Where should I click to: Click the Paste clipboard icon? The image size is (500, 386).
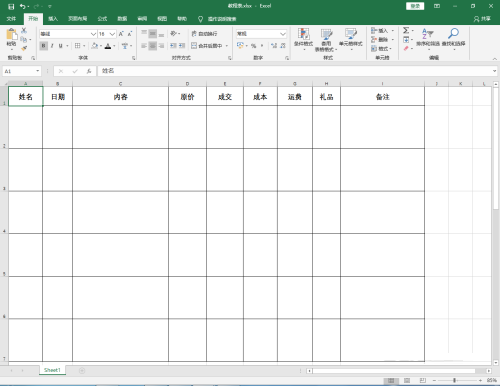11,34
